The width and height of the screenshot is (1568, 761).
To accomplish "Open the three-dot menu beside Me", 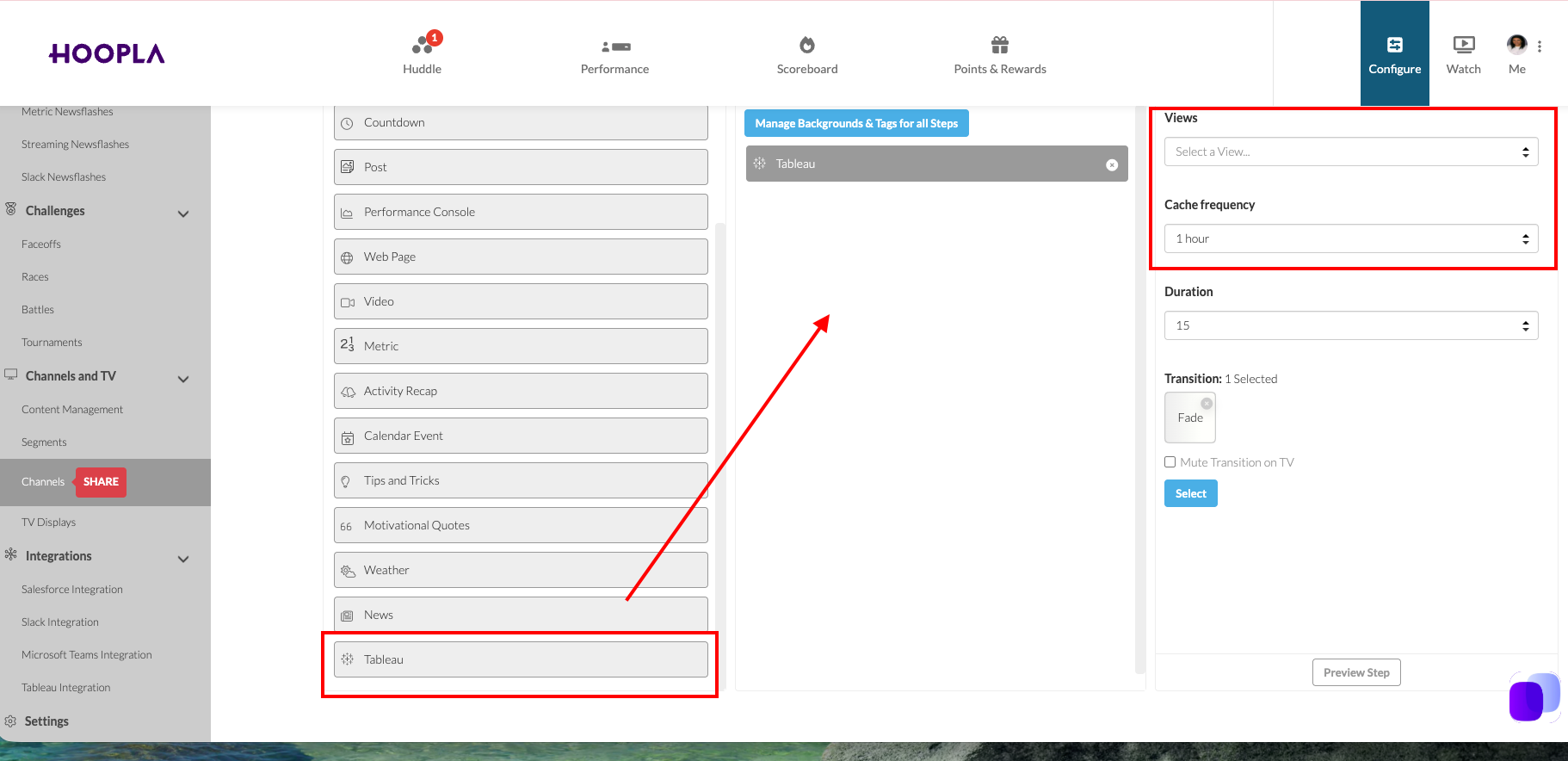I will pyautogui.click(x=1540, y=46).
